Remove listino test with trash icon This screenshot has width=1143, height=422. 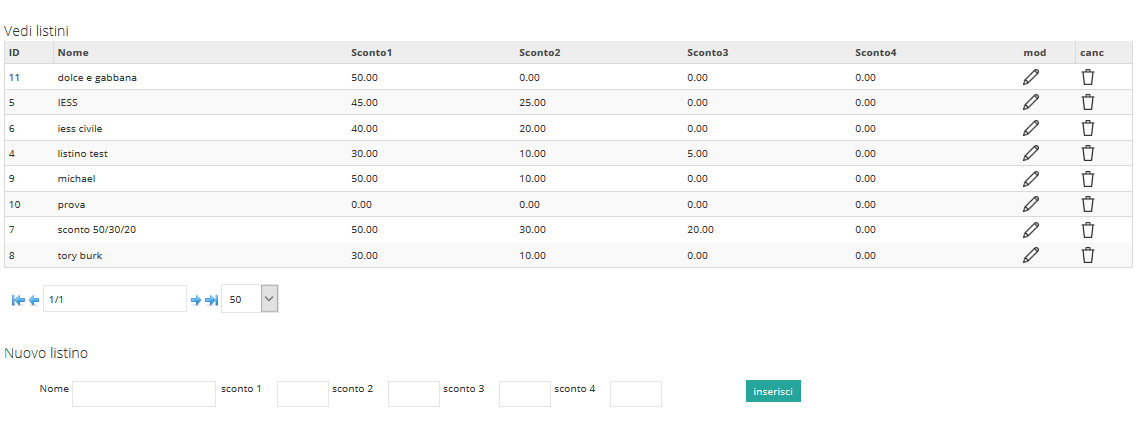click(1088, 154)
